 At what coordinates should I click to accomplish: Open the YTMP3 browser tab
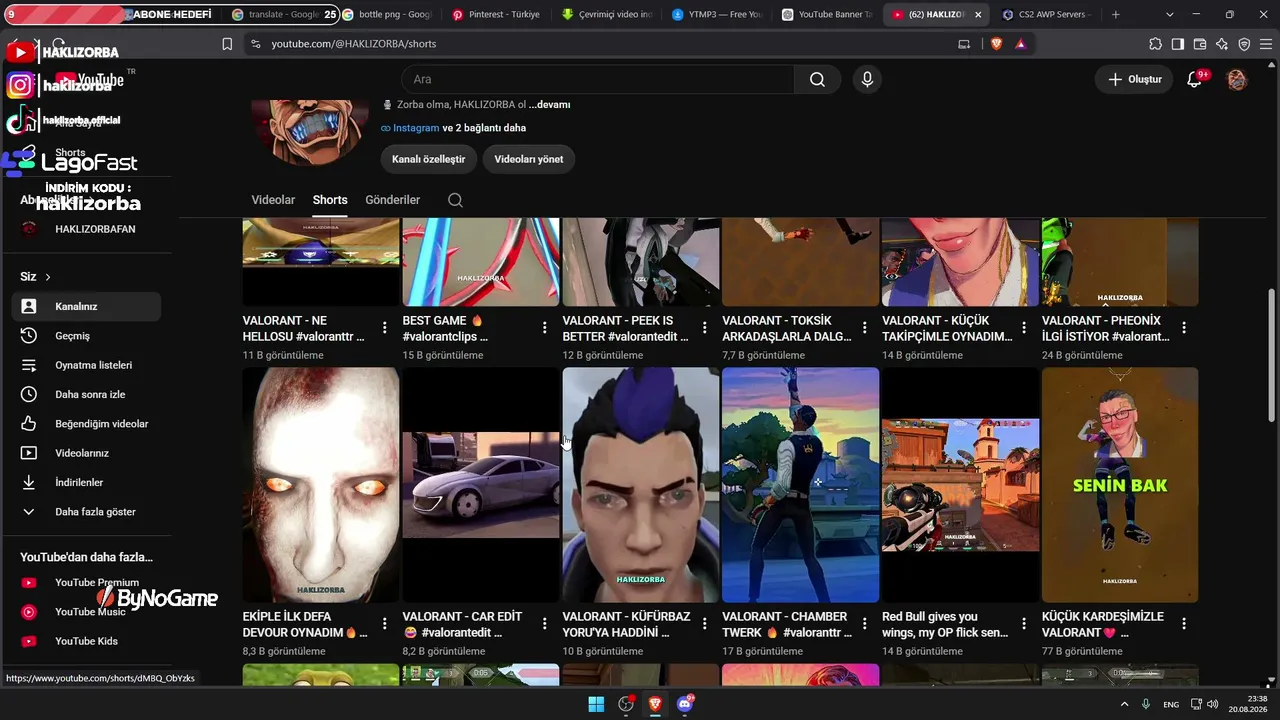pyautogui.click(x=716, y=15)
